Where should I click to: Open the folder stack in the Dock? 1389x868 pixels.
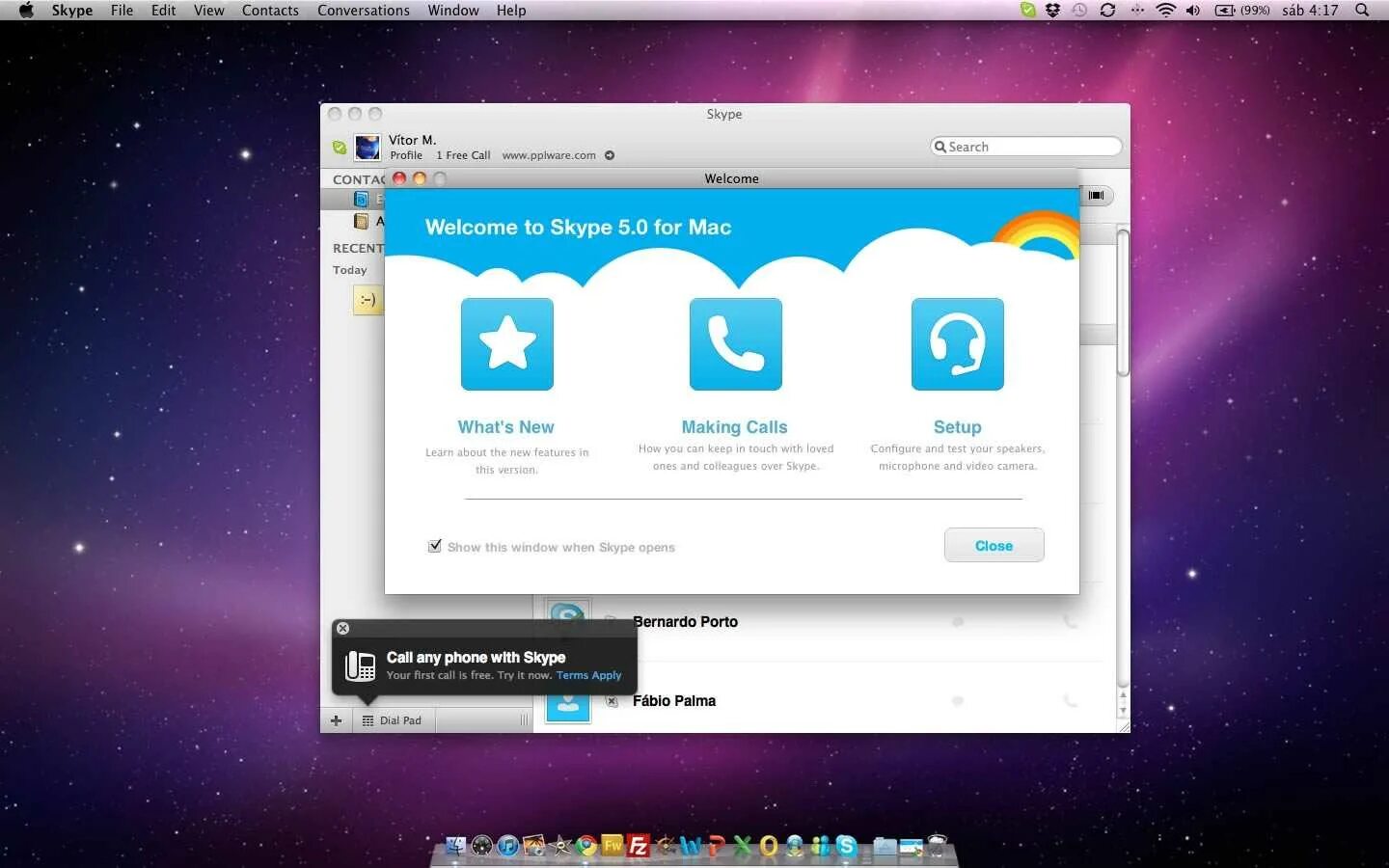[885, 846]
